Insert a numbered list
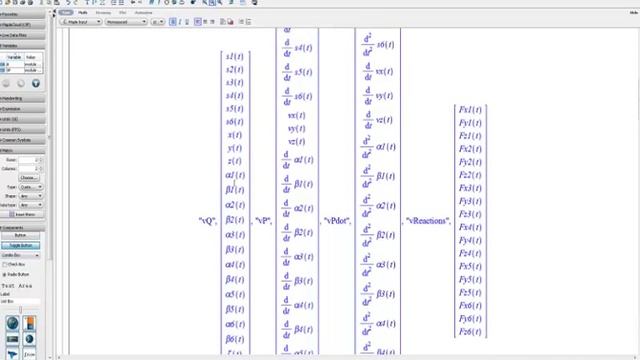640x360 pixels. click(x=248, y=22)
